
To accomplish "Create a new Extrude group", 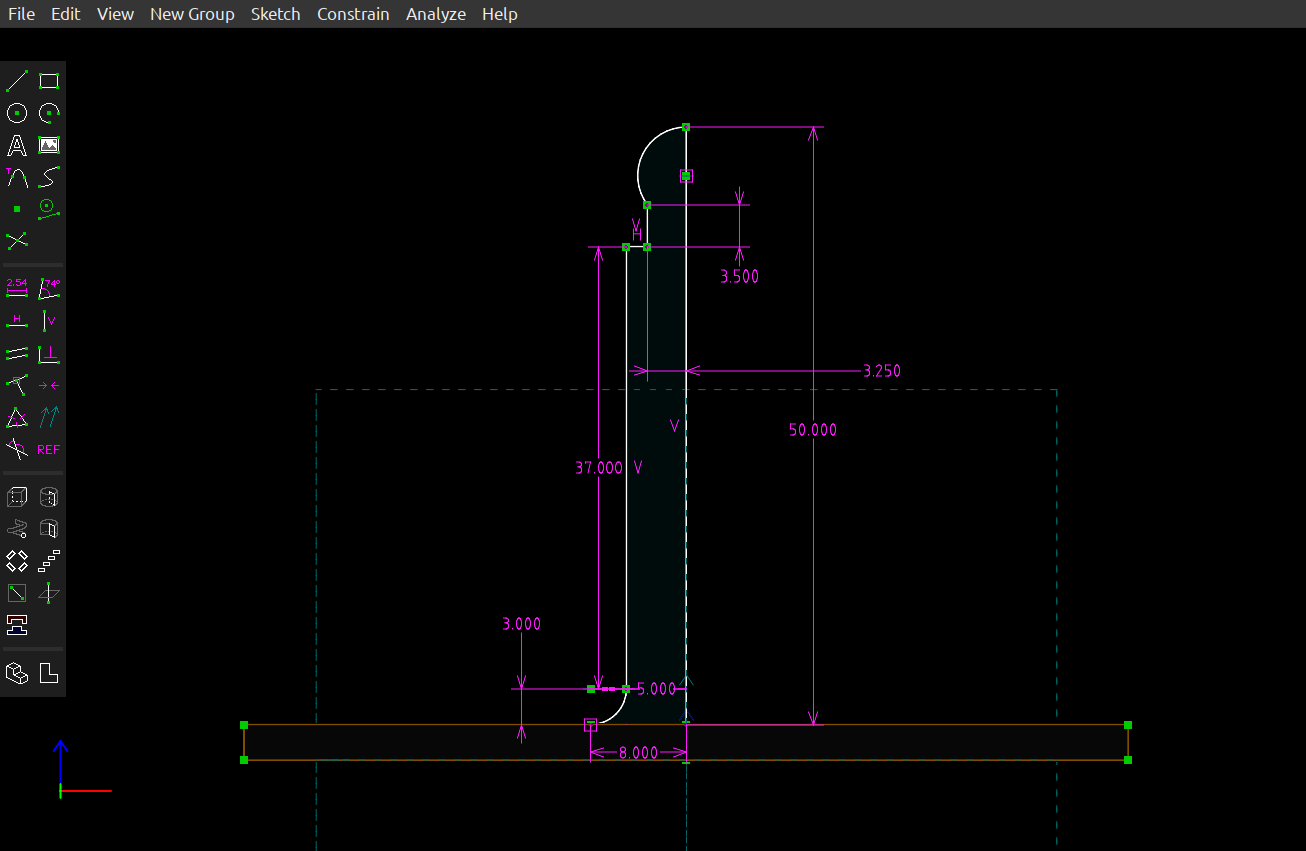I will (x=17, y=497).
